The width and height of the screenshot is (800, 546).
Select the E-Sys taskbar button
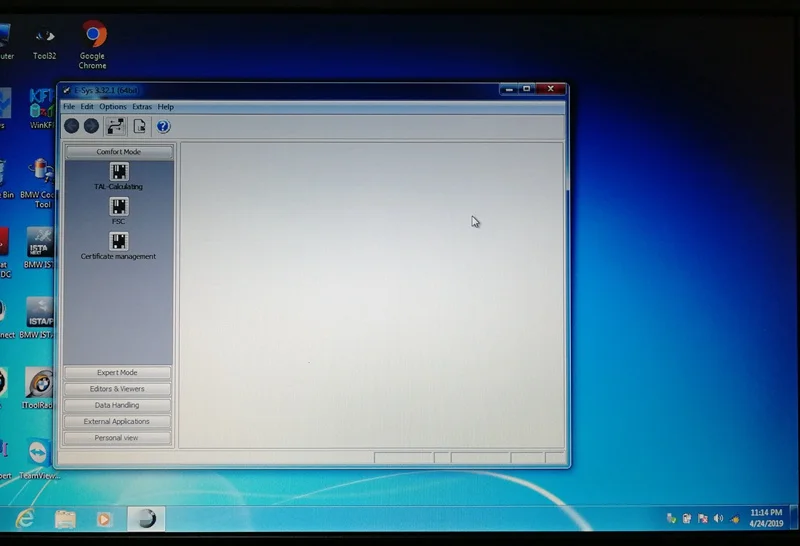(x=146, y=519)
